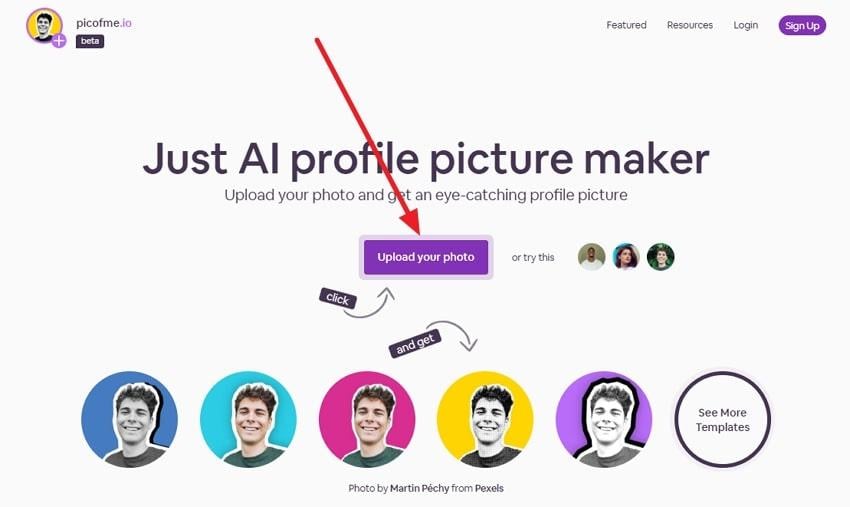Click the picofme.io site name text
Image resolution: width=850 pixels, height=507 pixels.
coord(104,23)
